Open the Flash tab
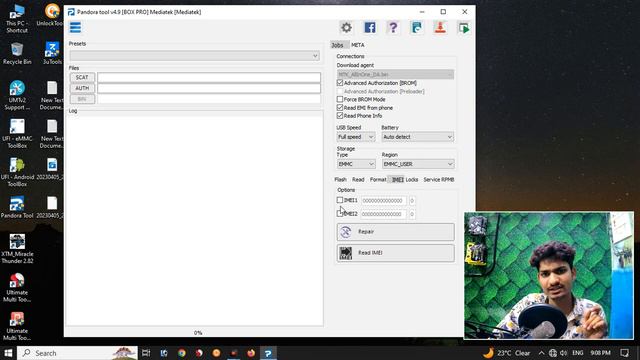The width and height of the screenshot is (640, 360). [340, 180]
